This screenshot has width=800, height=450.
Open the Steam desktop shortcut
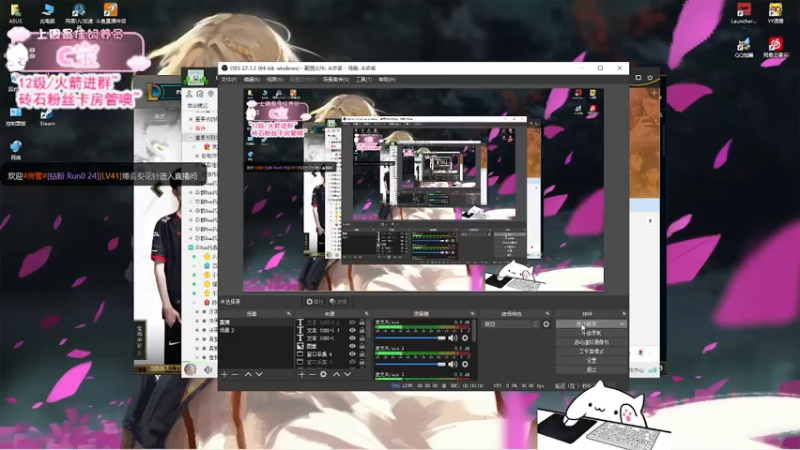click(x=47, y=117)
